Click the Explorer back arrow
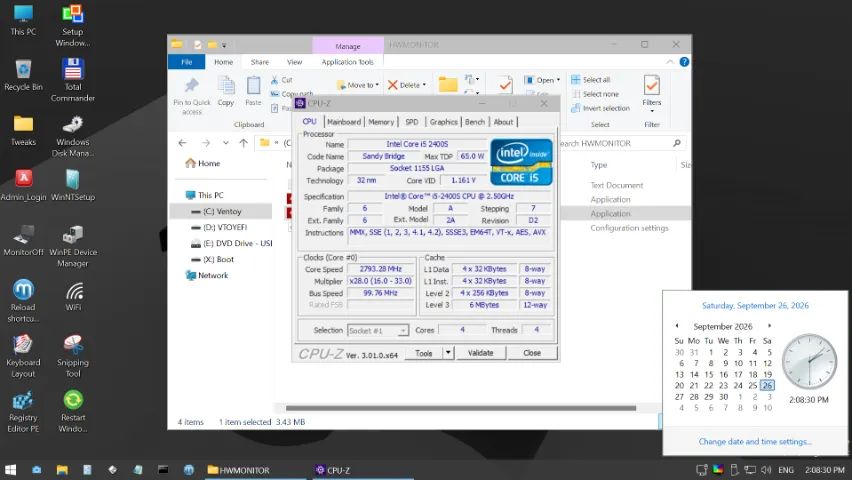Screen dimensions: 852x480 183,143
